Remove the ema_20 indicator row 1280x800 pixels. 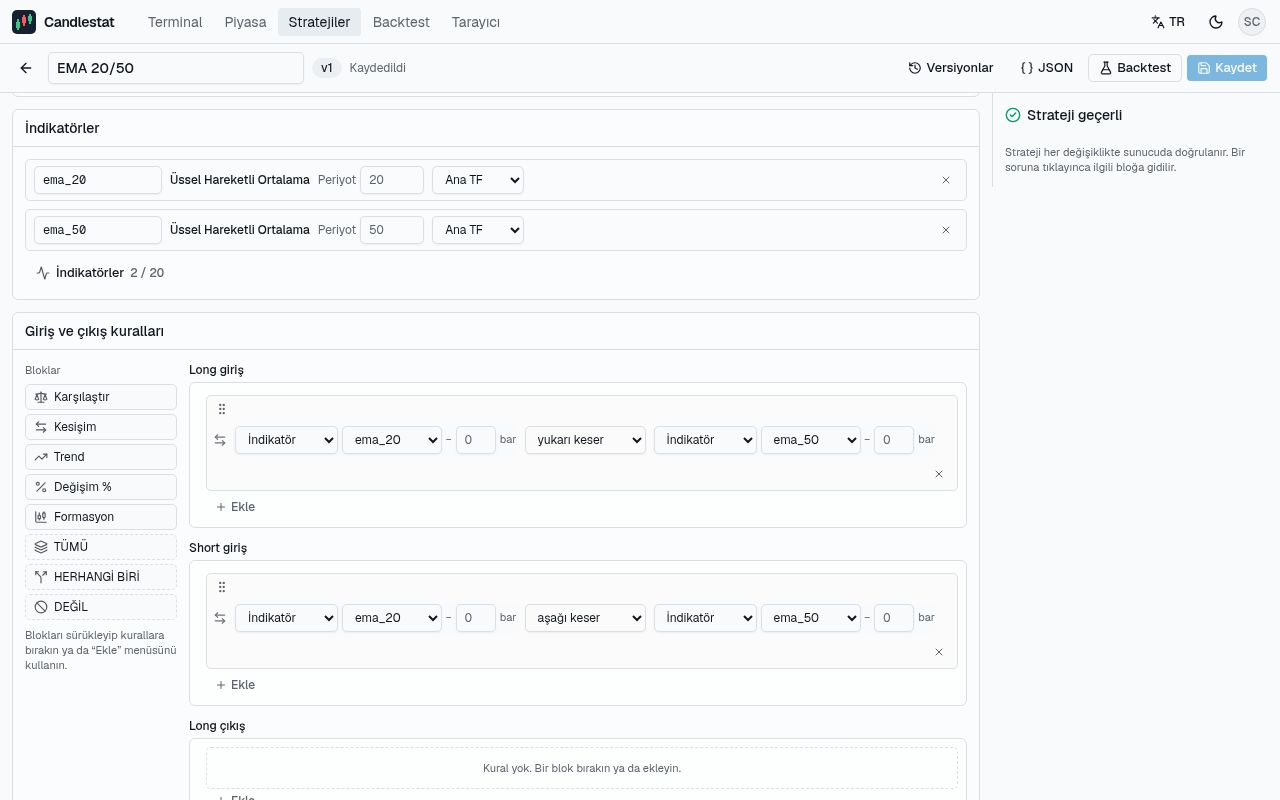946,180
